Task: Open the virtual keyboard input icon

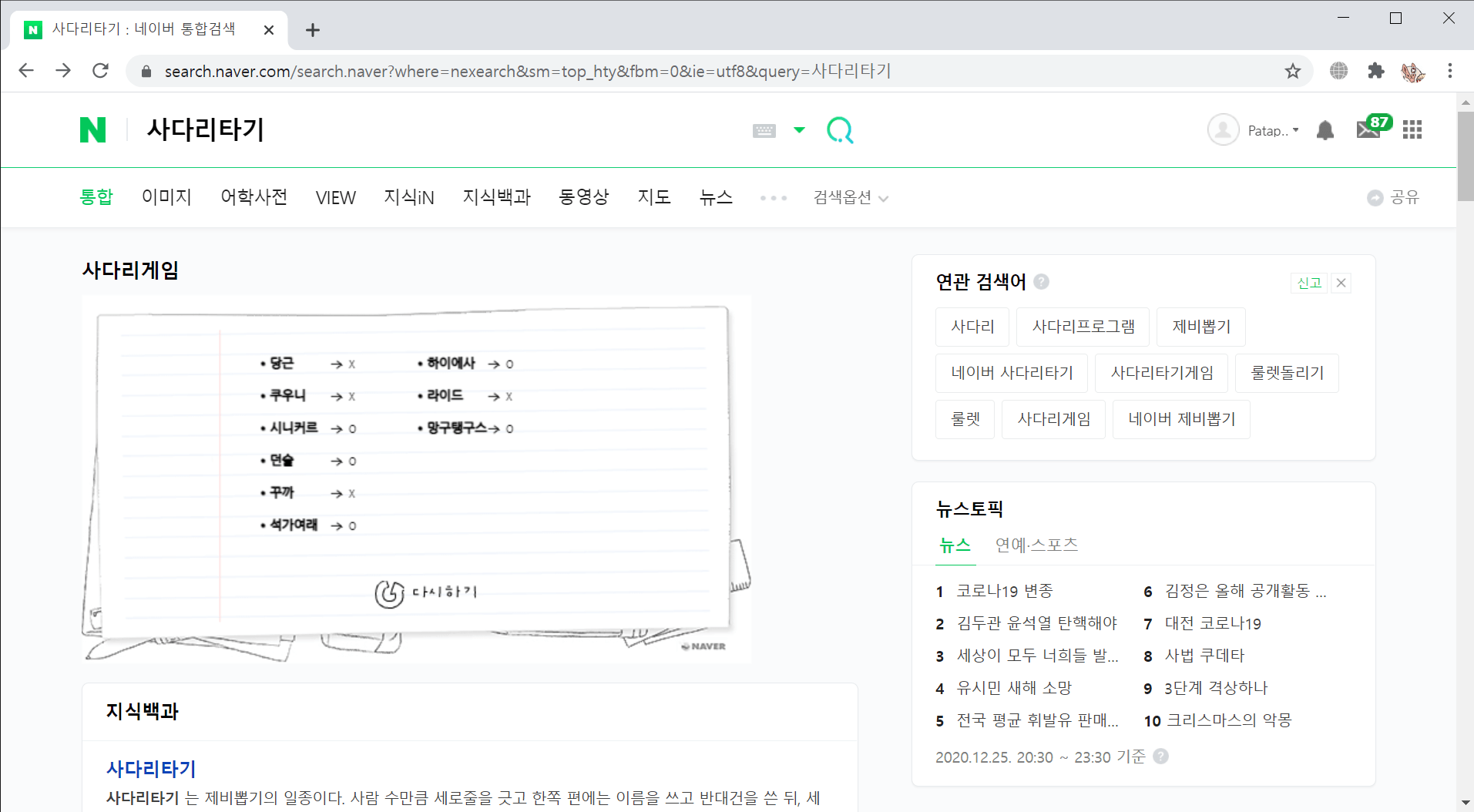Action: pyautogui.click(x=764, y=130)
